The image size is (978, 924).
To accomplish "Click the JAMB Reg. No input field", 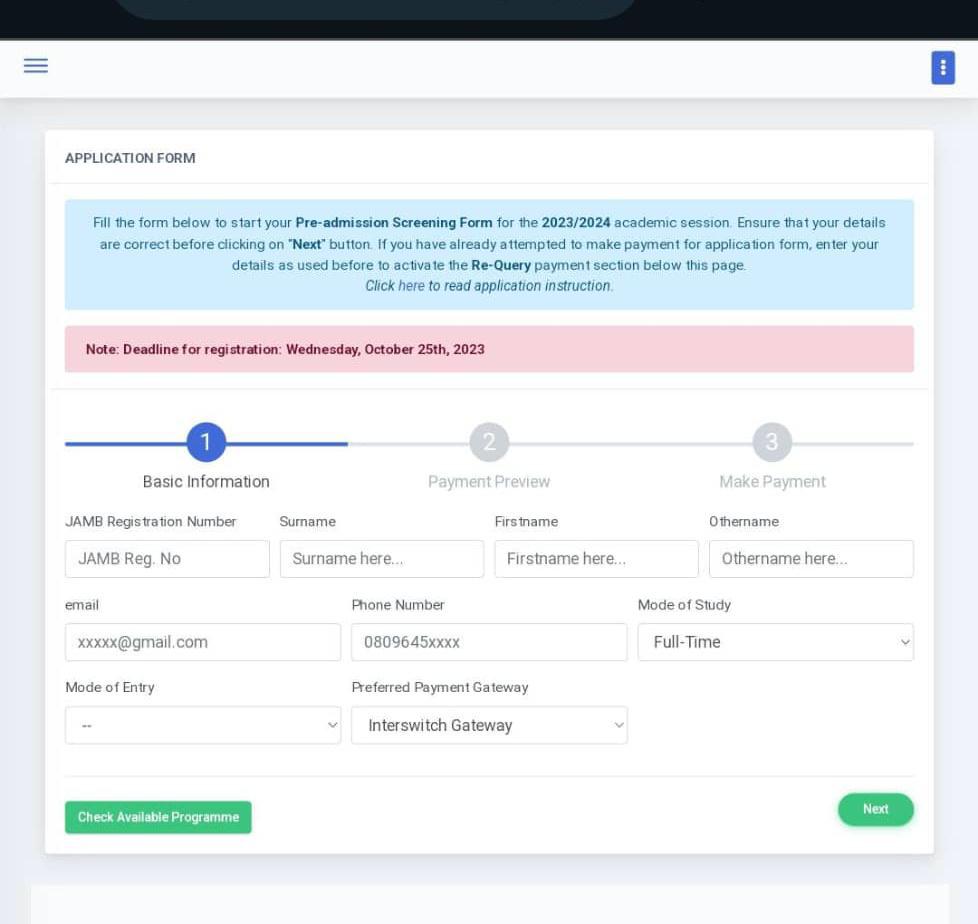I will point(167,559).
